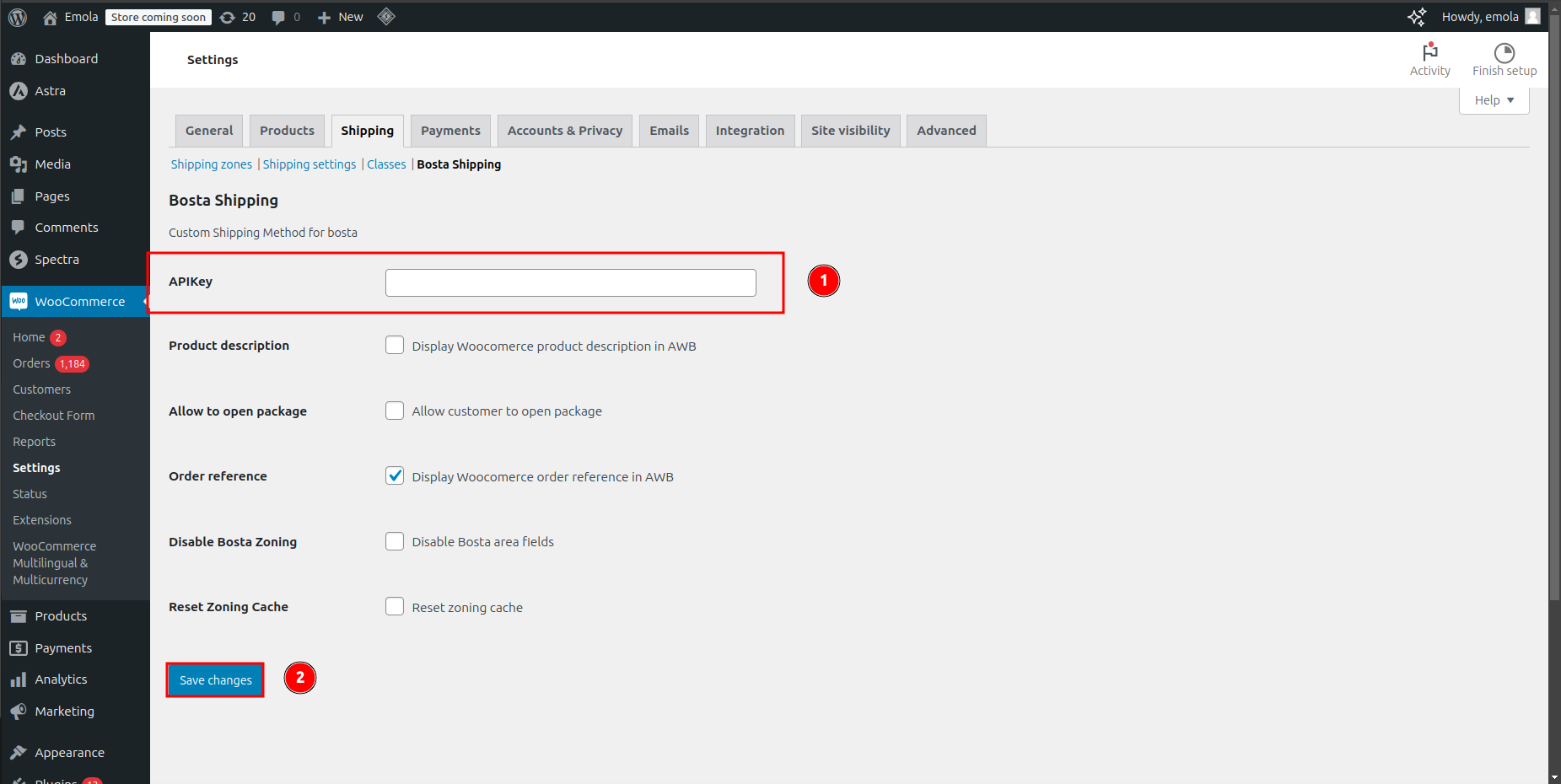
Task: Open the comments bubble in admin bar
Action: [x=278, y=18]
